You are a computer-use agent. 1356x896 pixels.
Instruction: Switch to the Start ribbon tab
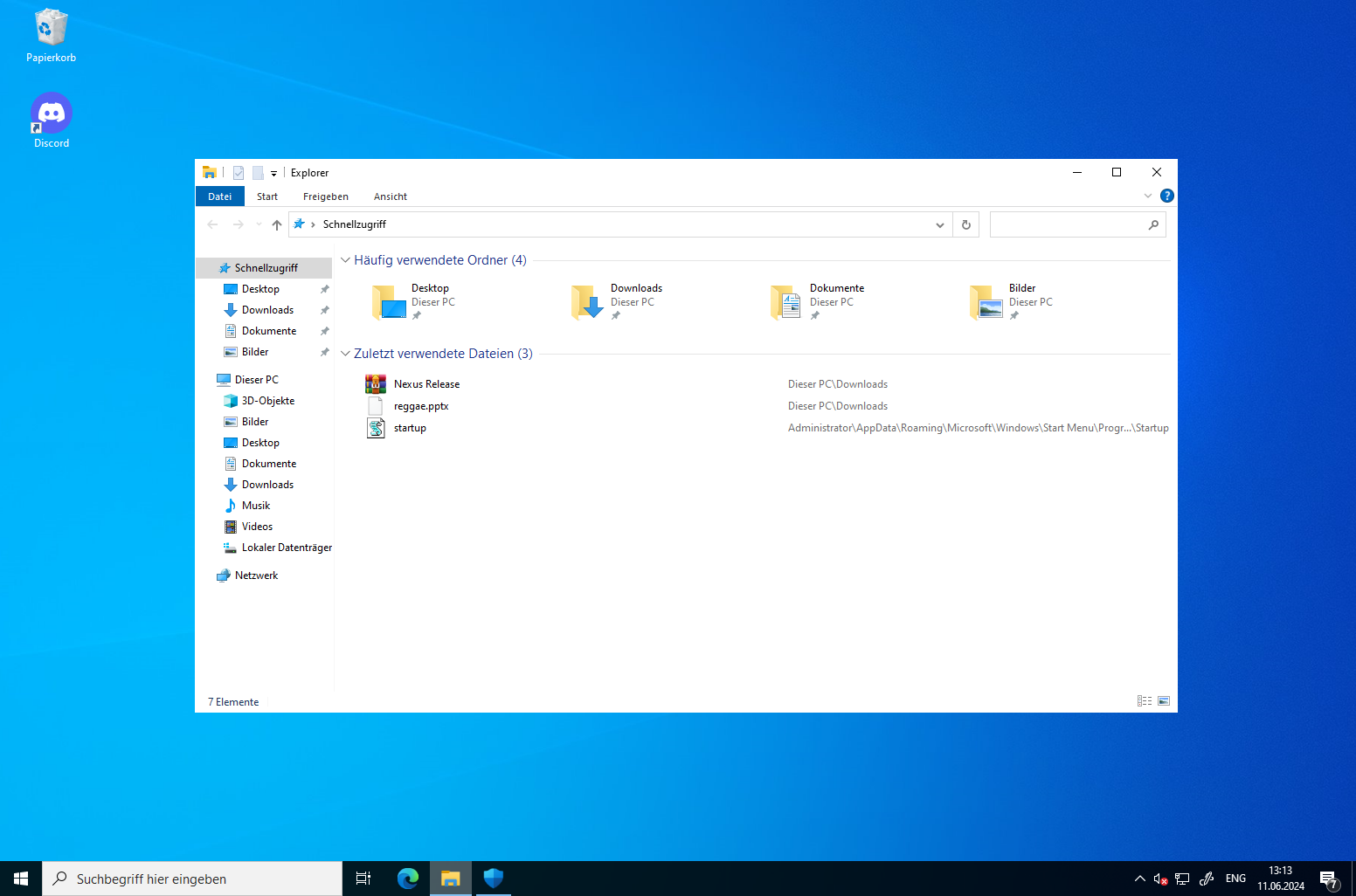pyautogui.click(x=267, y=196)
